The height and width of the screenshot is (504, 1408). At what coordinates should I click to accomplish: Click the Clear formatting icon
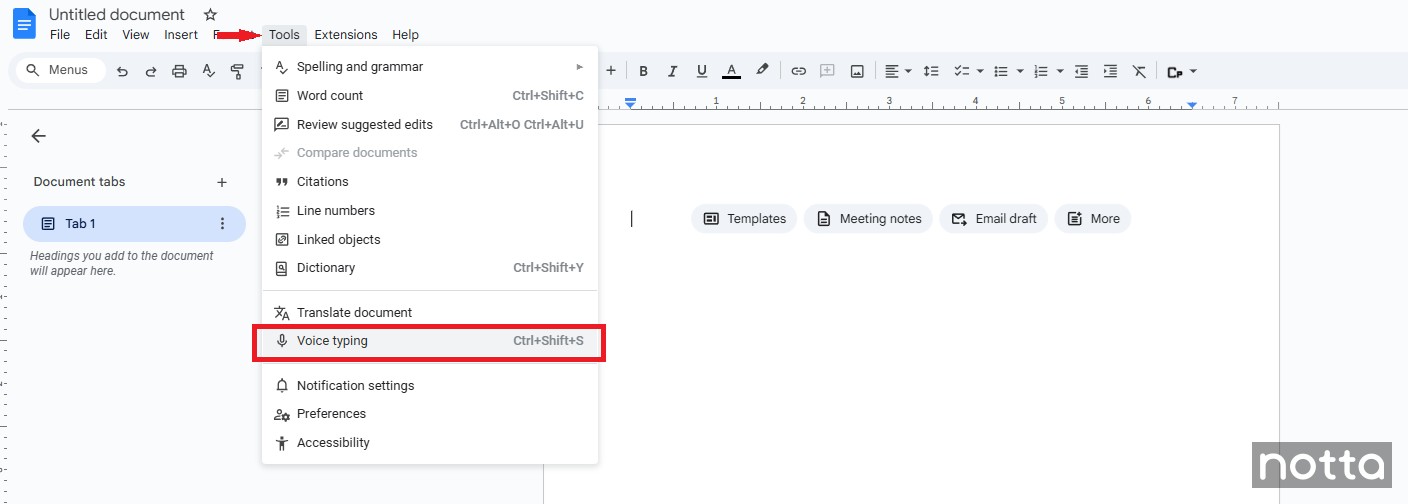[1139, 71]
